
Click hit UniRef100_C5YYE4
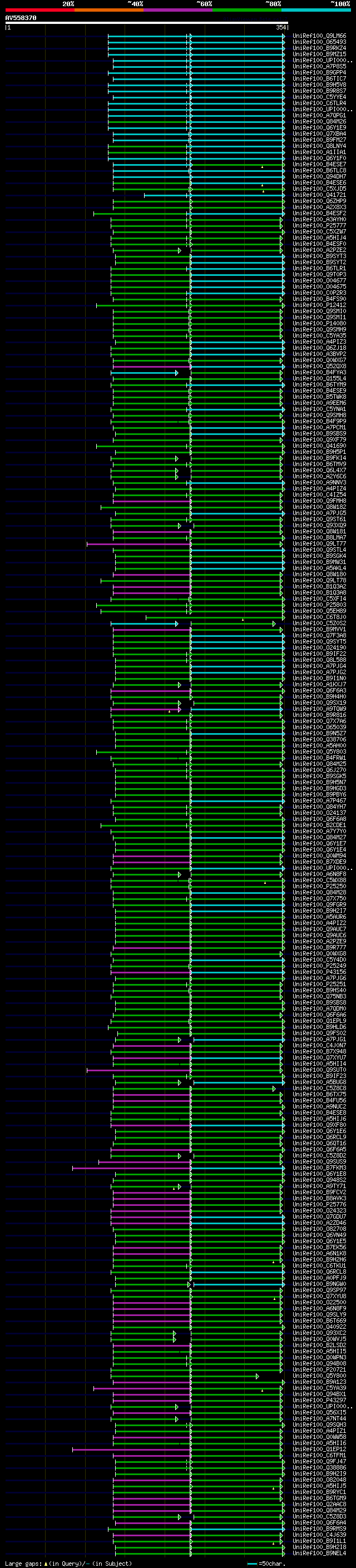(x=319, y=97)
